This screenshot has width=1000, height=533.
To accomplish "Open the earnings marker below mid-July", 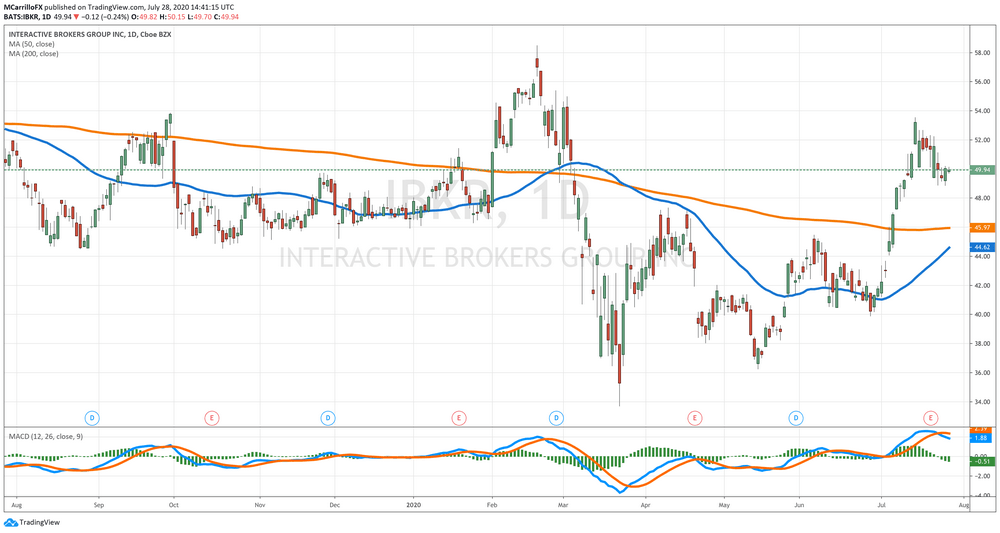I will (931, 418).
